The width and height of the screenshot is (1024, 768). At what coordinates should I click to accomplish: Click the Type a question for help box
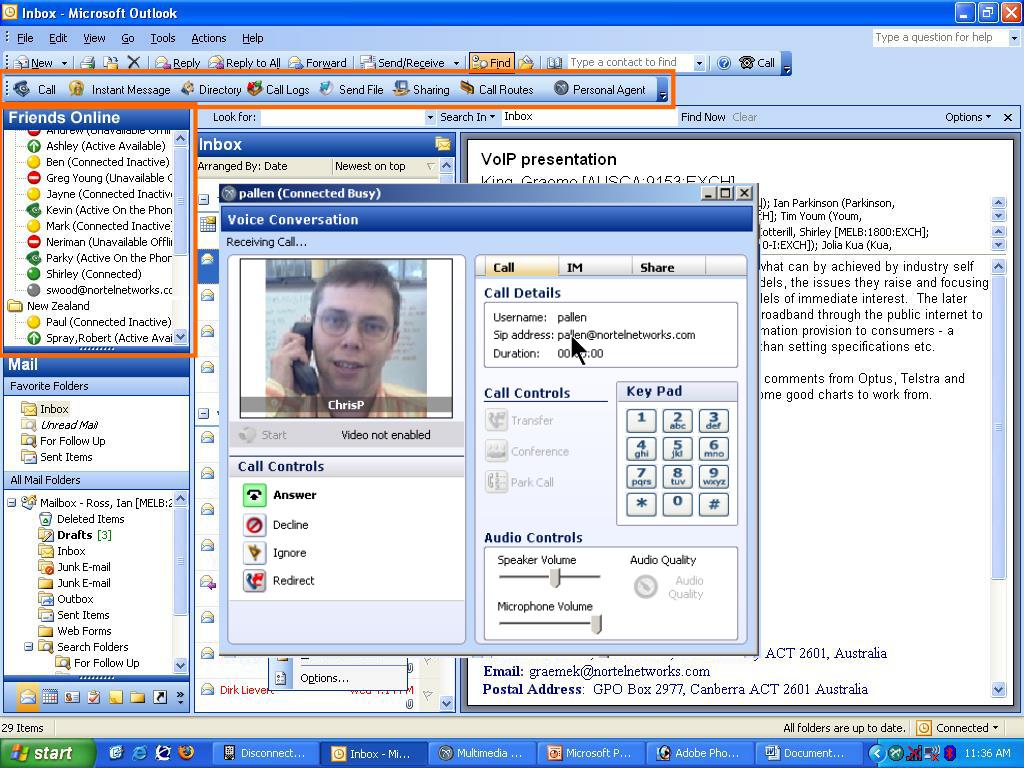tap(940, 37)
